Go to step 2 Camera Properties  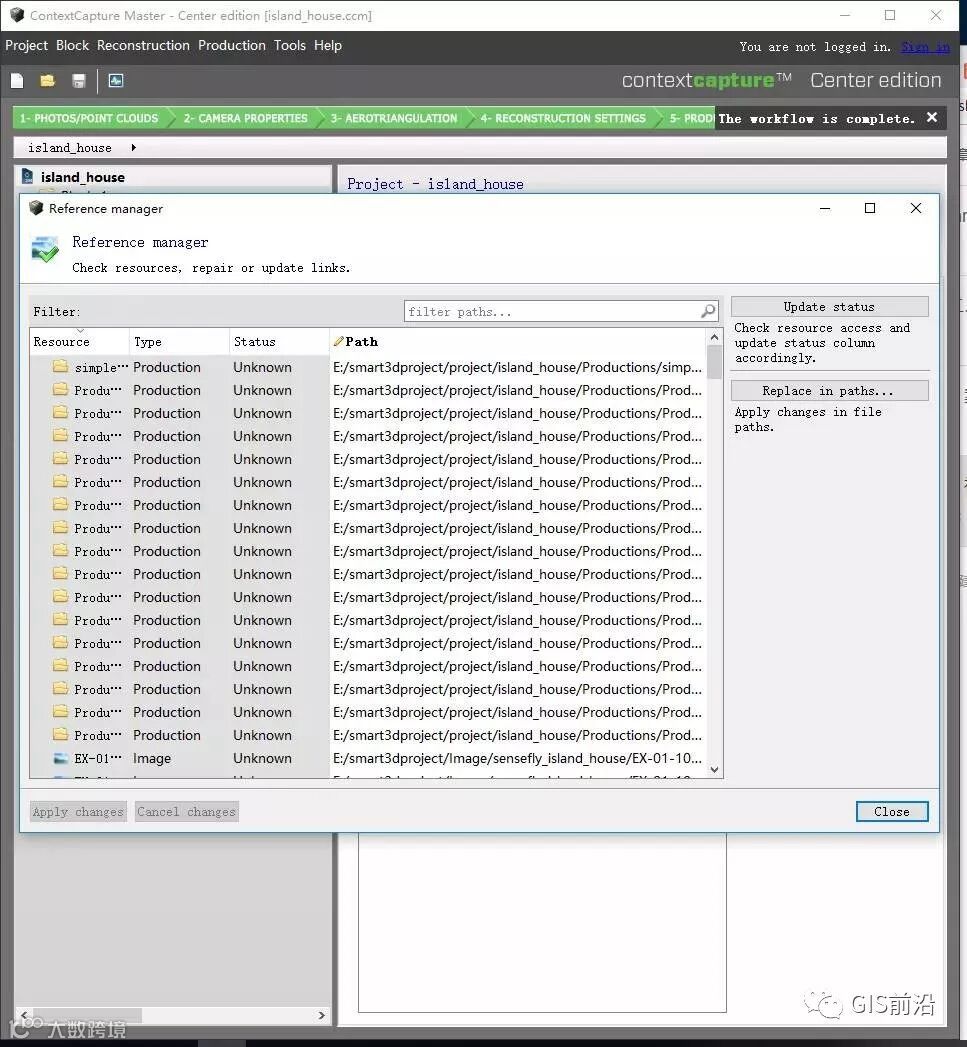point(245,118)
